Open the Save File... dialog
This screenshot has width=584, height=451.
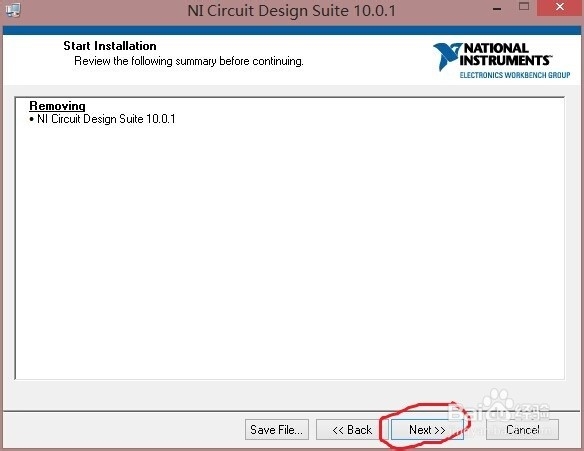tap(277, 429)
